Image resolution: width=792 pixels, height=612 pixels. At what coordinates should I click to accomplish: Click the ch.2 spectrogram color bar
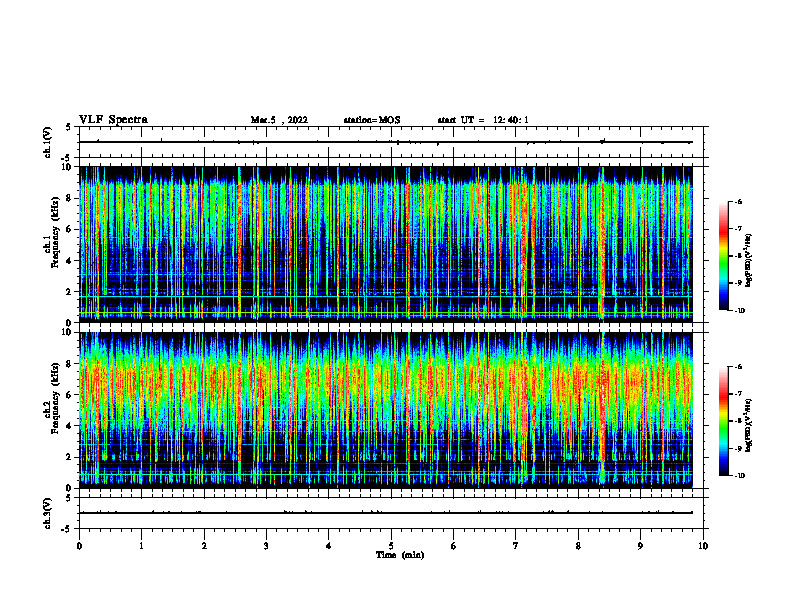click(723, 421)
